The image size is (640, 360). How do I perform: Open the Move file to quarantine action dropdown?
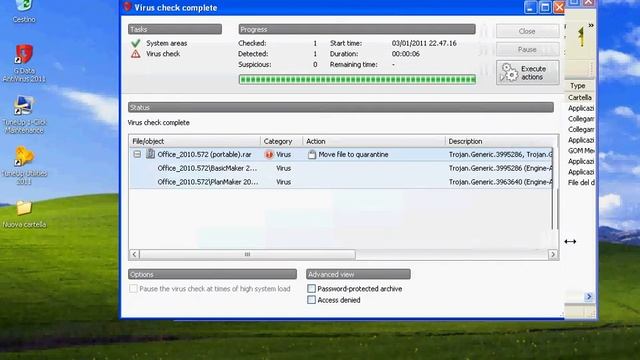coord(353,155)
